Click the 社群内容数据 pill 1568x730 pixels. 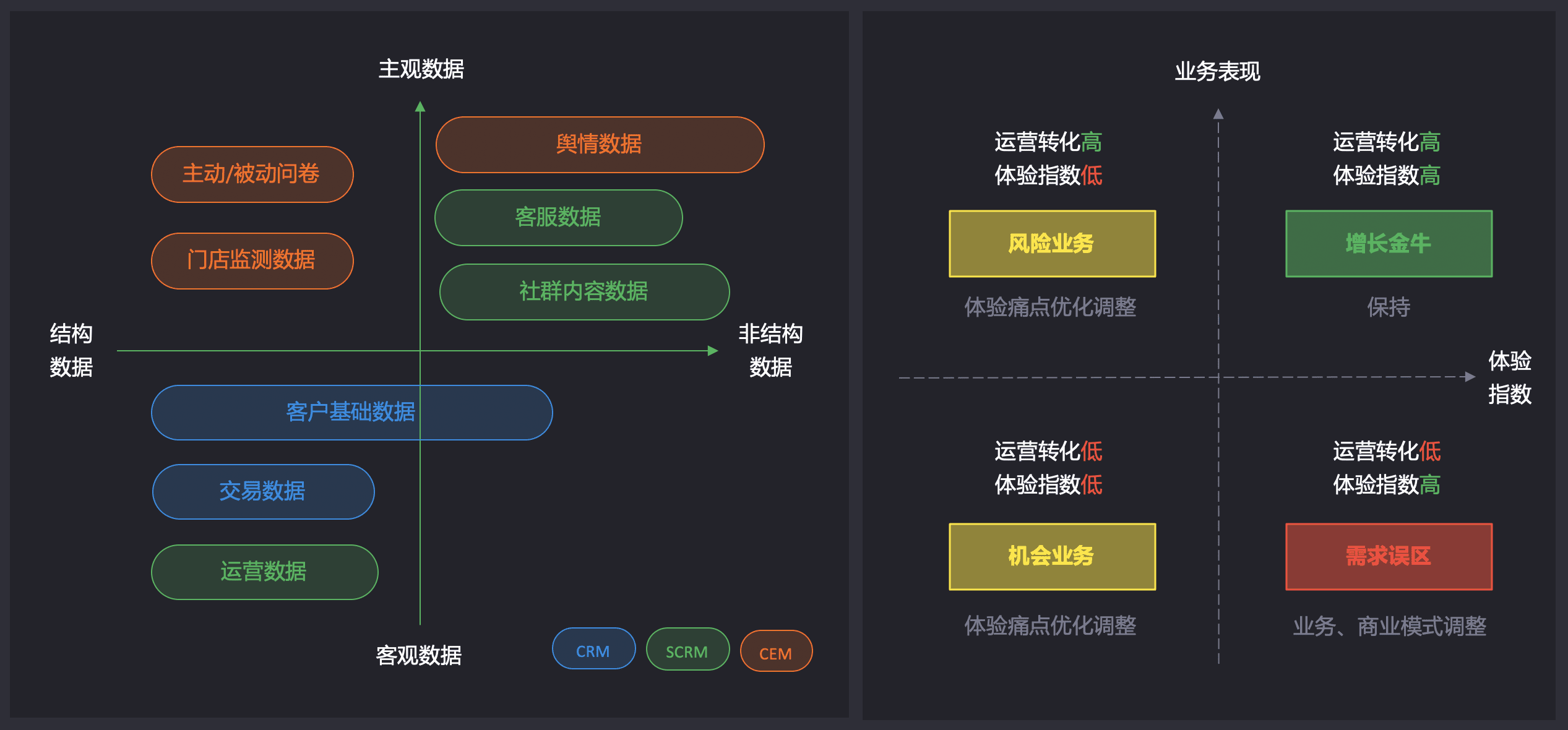[x=584, y=292]
